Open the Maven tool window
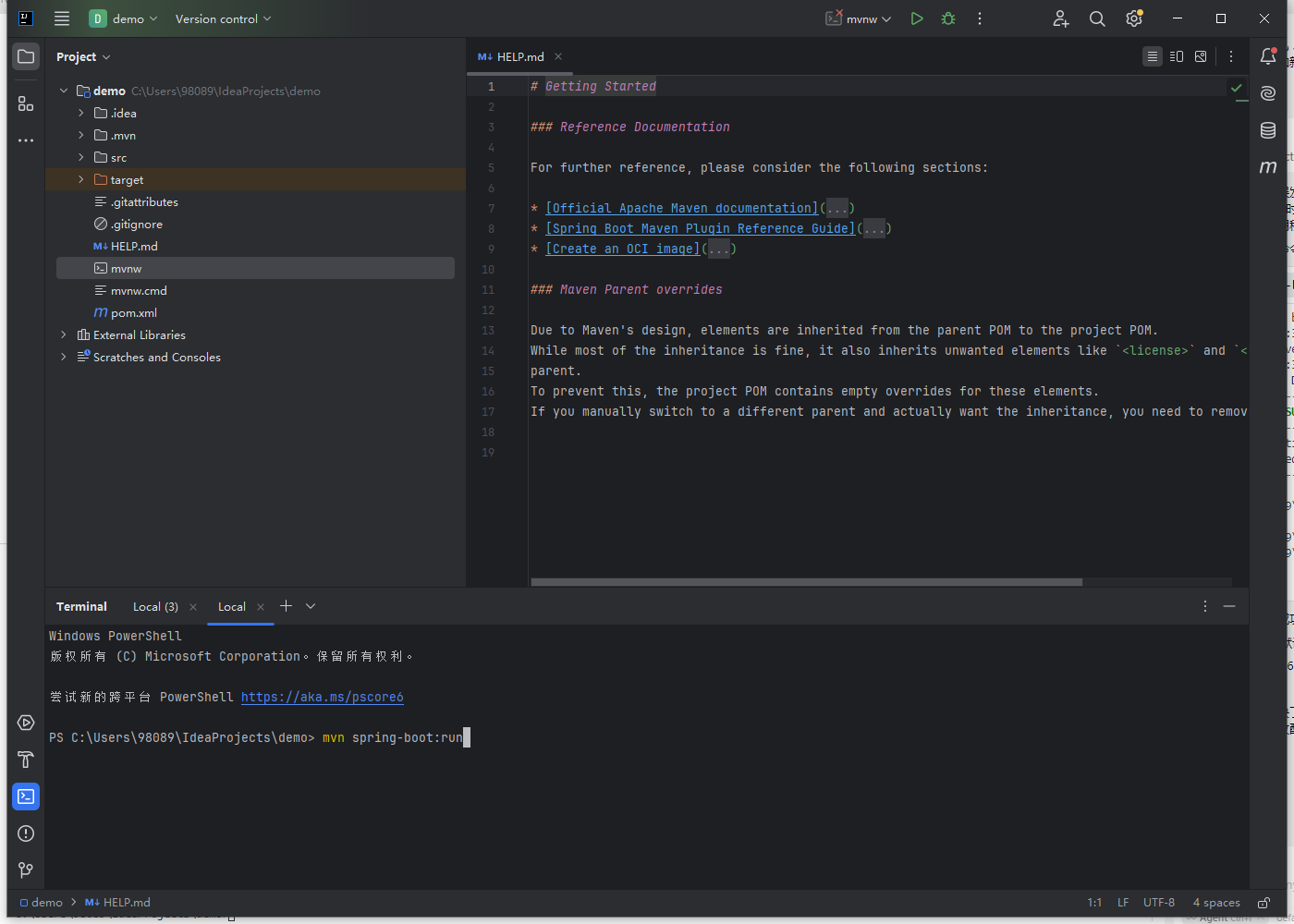Screen dimensions: 1294x924 coord(1268,167)
